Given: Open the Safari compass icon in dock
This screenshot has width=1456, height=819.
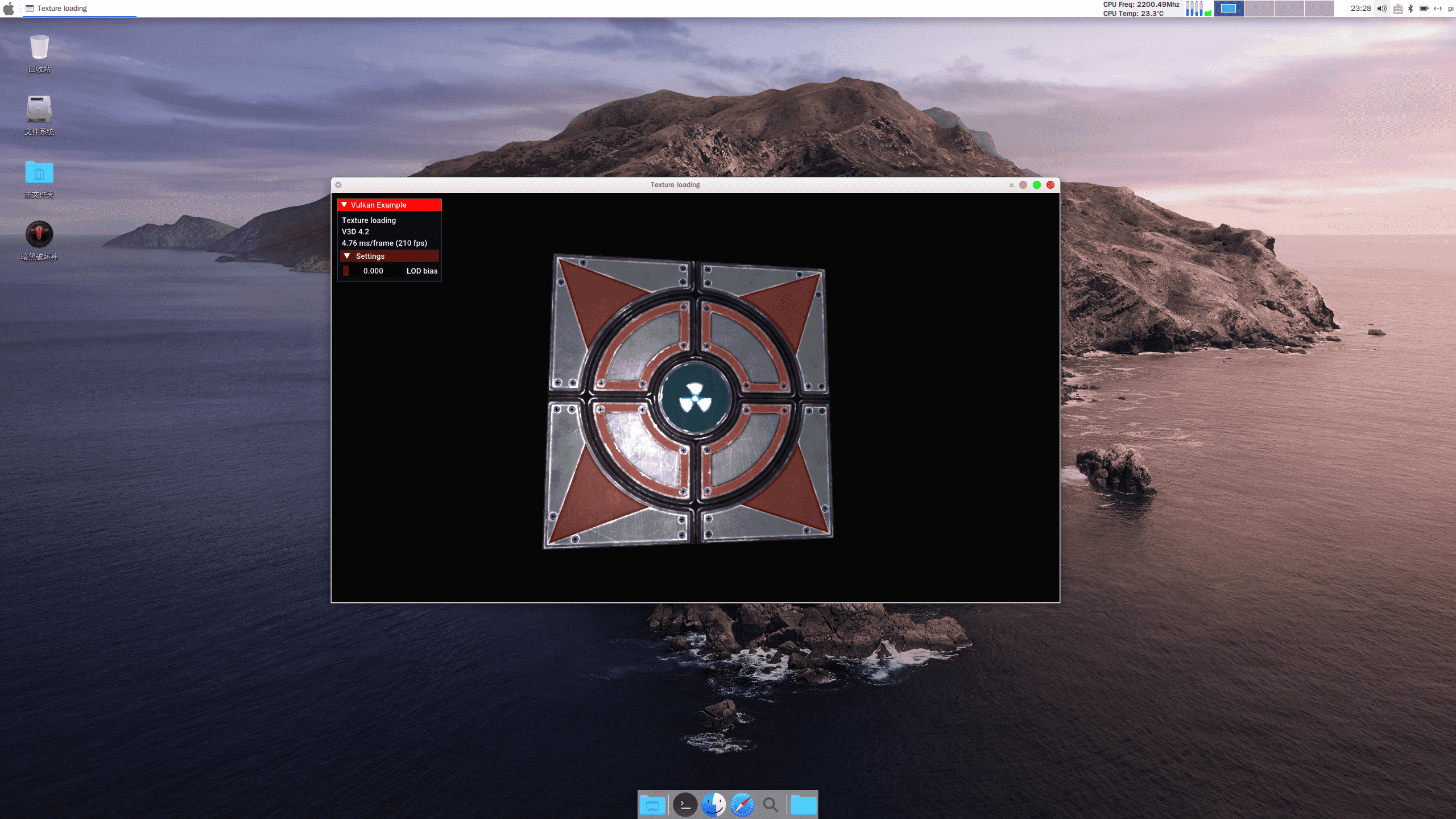Looking at the screenshot, I should (x=742, y=805).
